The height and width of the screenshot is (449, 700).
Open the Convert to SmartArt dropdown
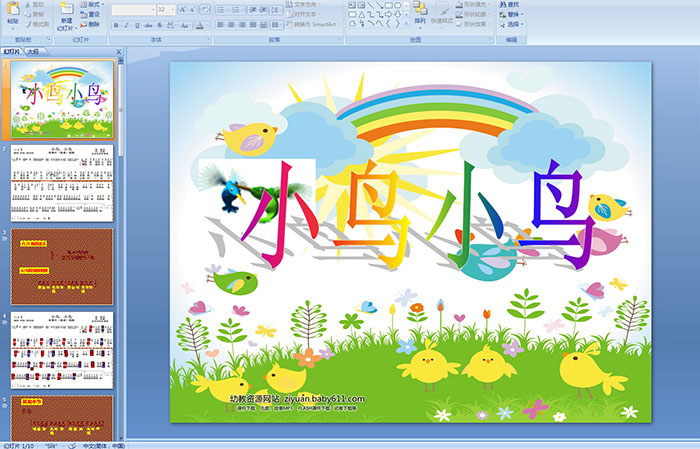(x=314, y=24)
